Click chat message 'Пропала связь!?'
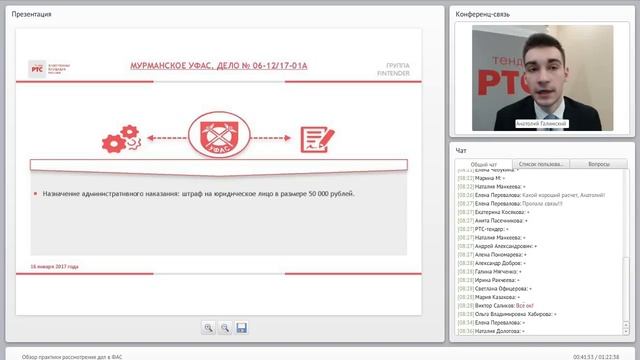This screenshot has width=640, height=360. coord(510,203)
